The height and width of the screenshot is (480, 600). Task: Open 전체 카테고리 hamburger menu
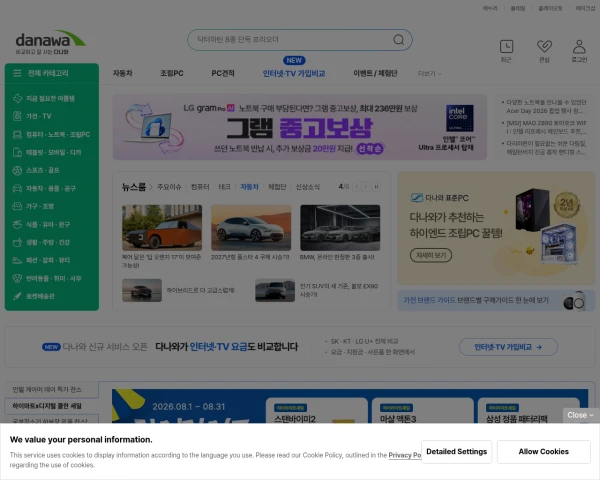click(x=17, y=73)
